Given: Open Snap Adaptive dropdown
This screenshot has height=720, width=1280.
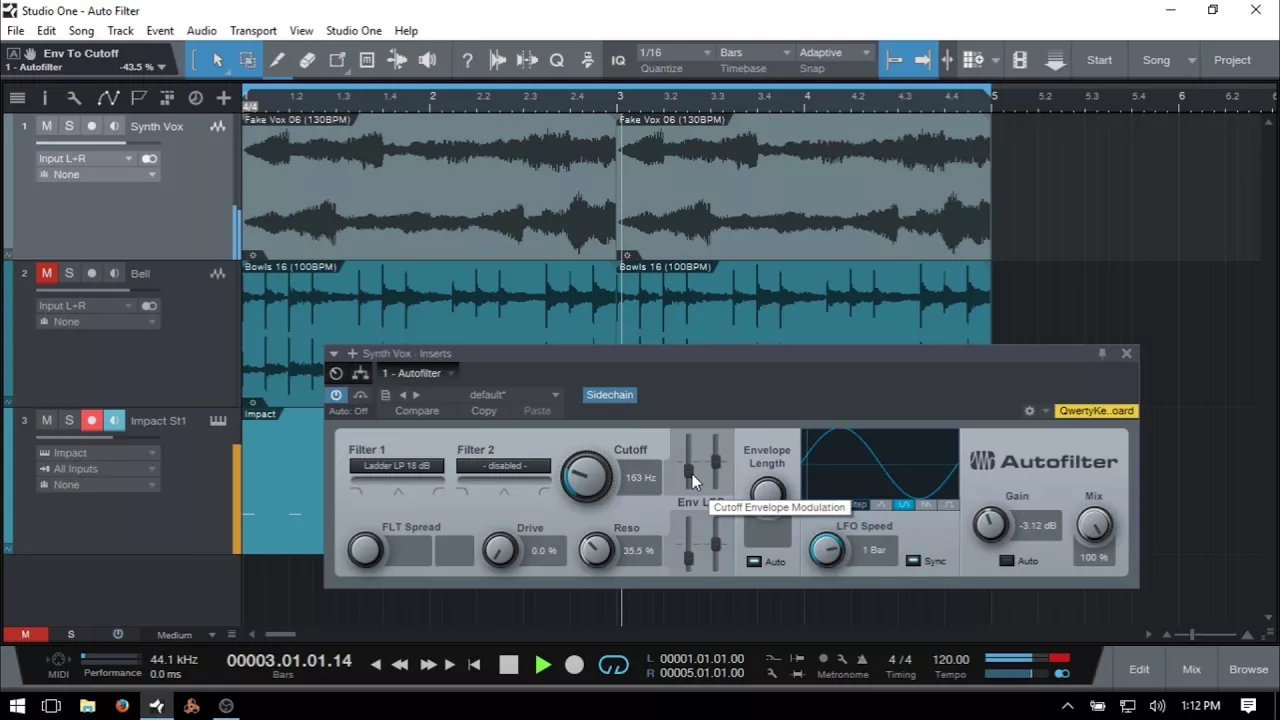Looking at the screenshot, I should click(x=834, y=52).
